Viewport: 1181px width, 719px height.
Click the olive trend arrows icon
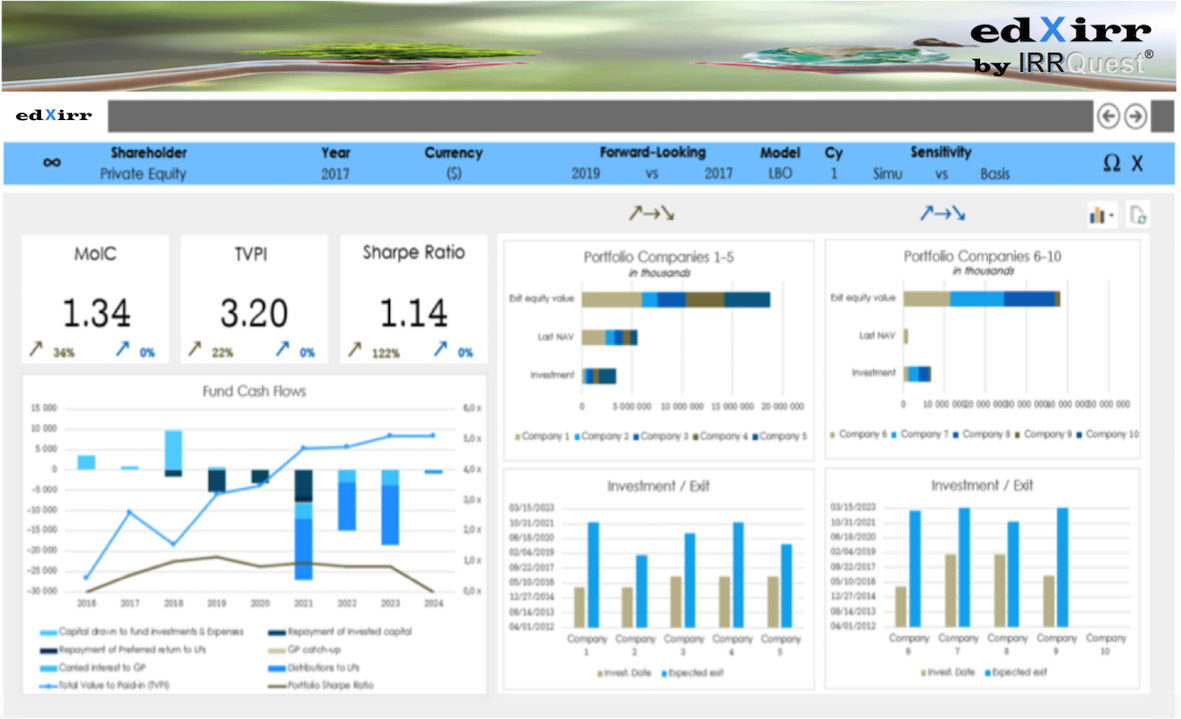coord(650,213)
